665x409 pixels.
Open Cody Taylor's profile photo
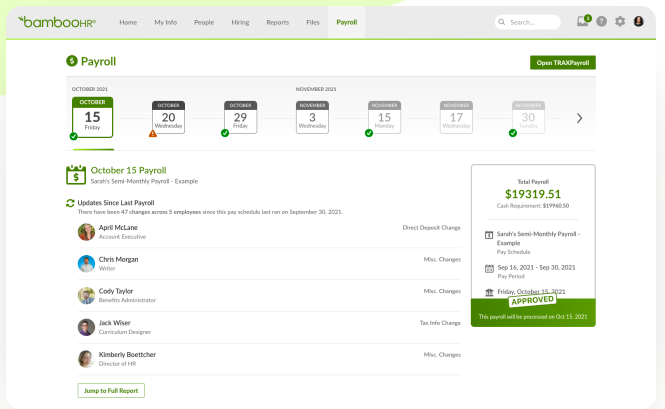pos(86,295)
